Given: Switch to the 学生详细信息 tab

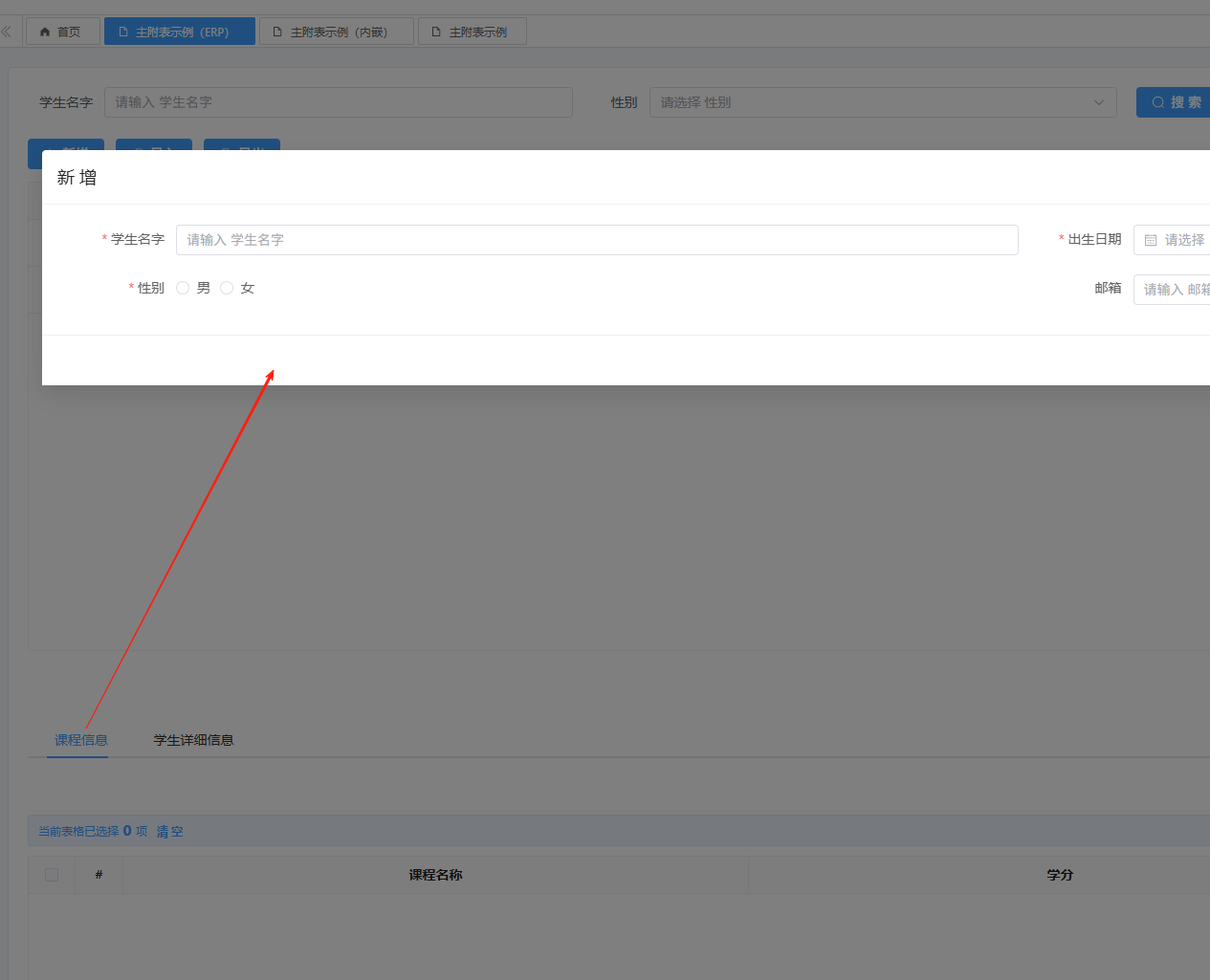Looking at the screenshot, I should [x=193, y=740].
